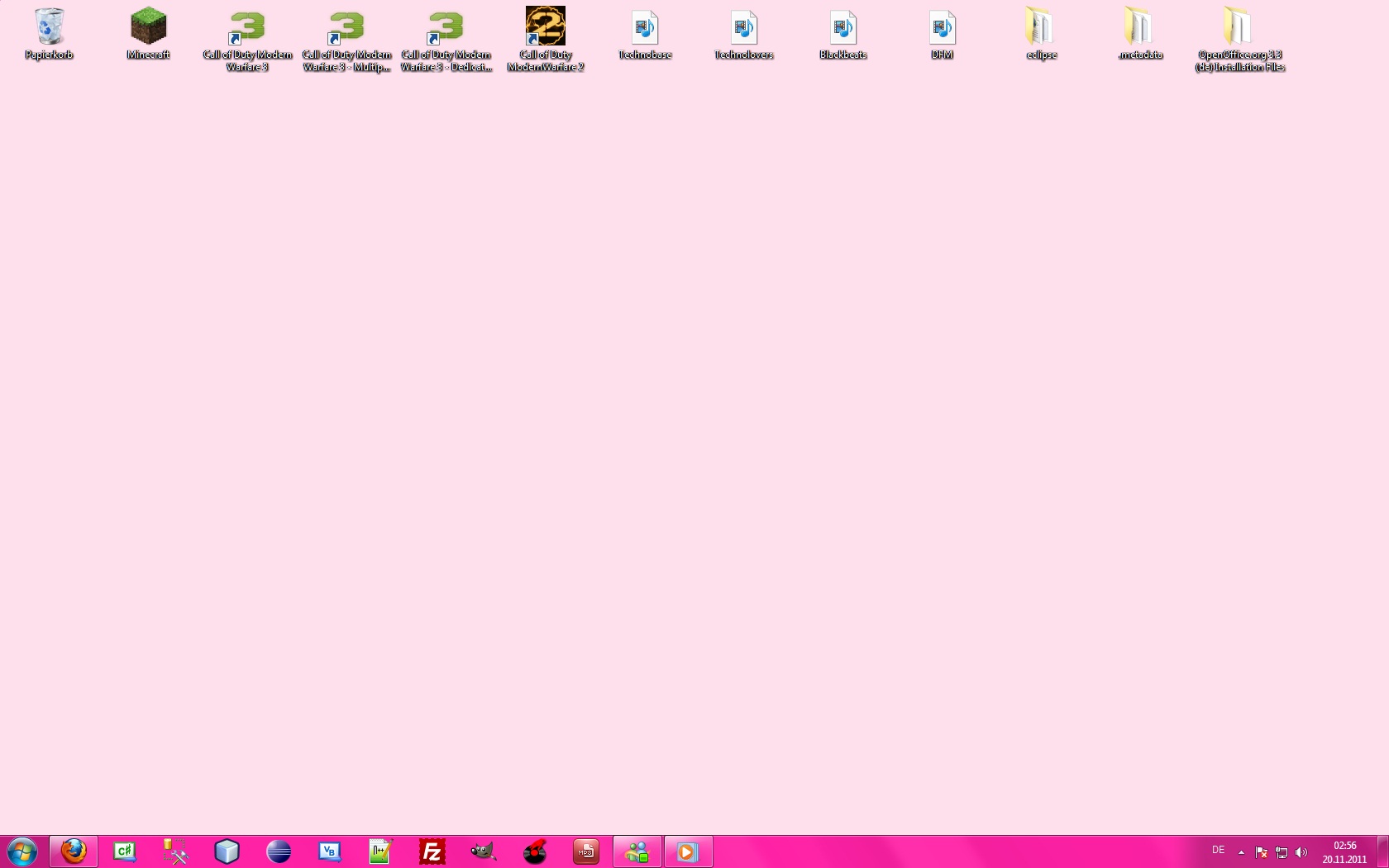Screen dimensions: 1389x868
Task: Select the Technobase playlist file
Action: 645,28
